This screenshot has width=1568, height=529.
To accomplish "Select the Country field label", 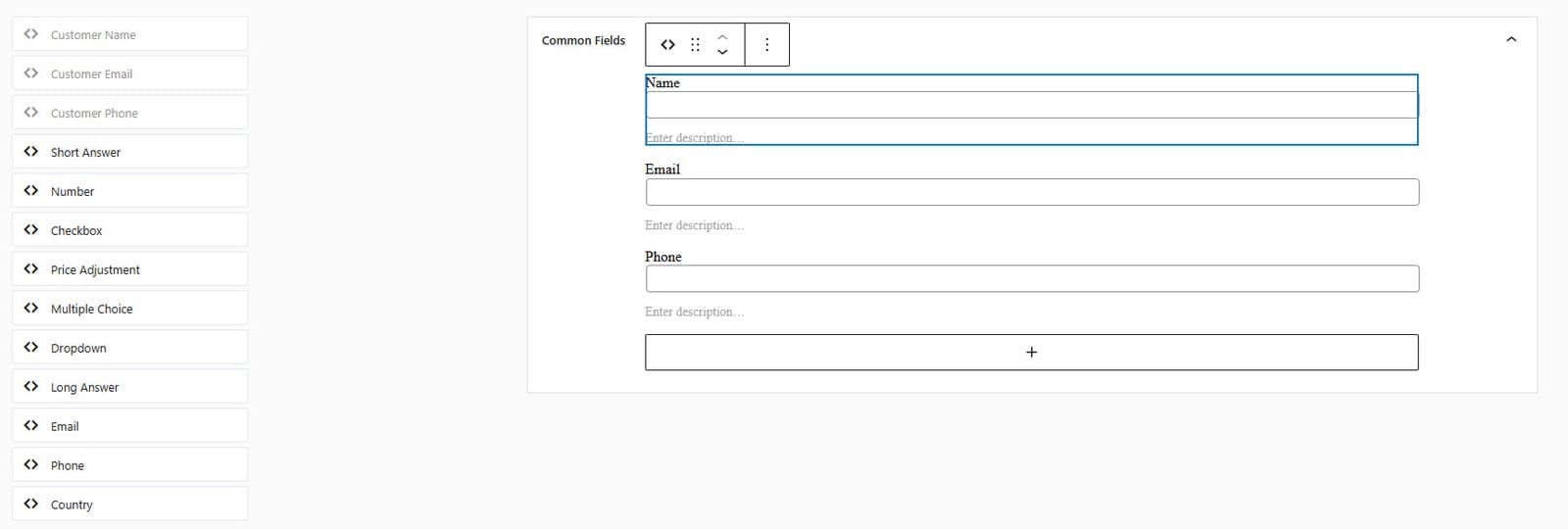I will (x=72, y=505).
